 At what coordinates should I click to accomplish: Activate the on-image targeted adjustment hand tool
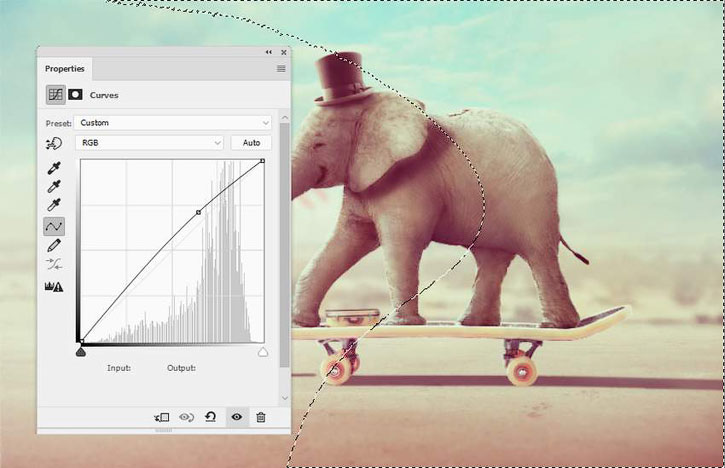pyautogui.click(x=54, y=143)
